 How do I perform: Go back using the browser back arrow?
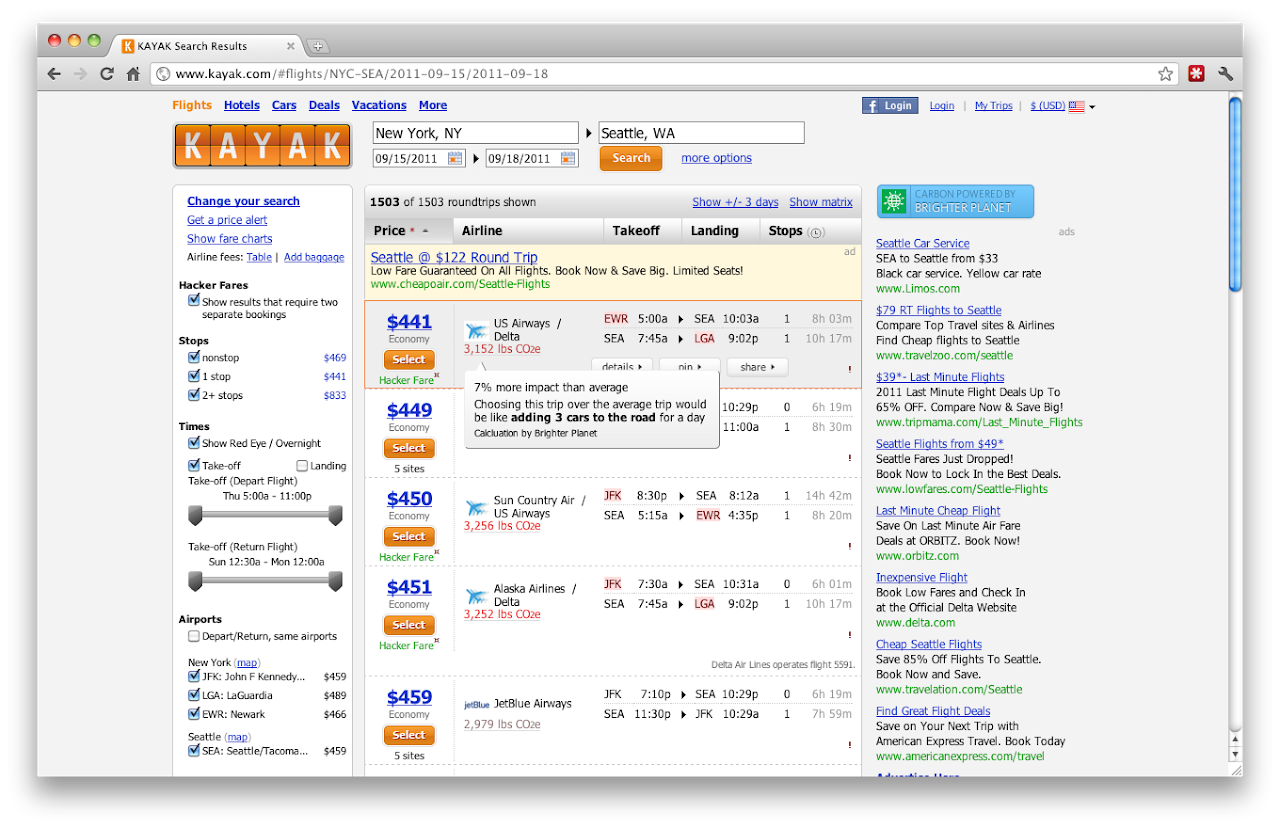point(54,74)
